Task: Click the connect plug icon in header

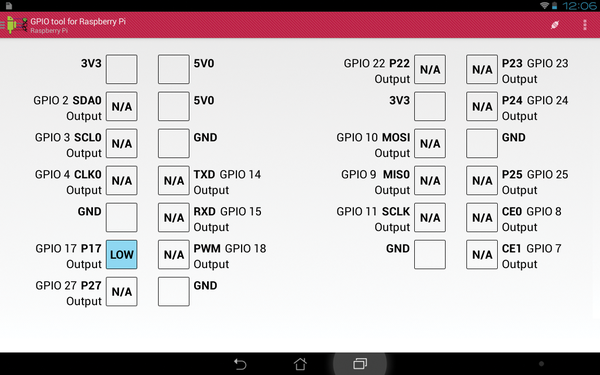Action: 554,25
